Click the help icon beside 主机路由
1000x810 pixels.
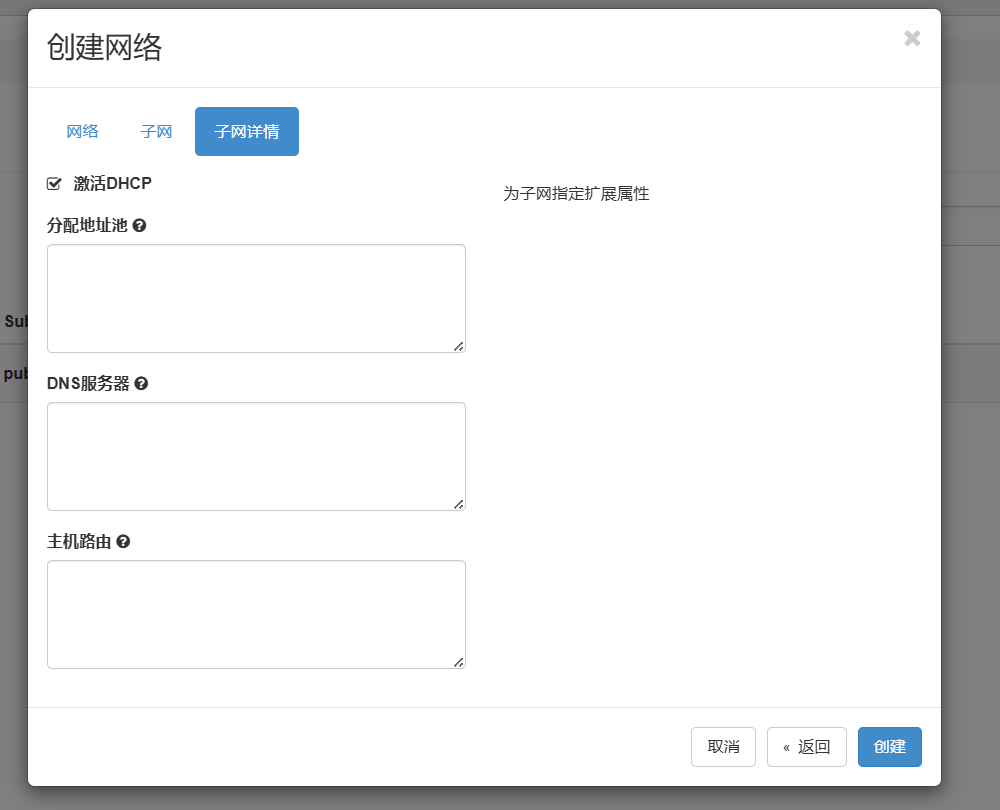tap(123, 541)
